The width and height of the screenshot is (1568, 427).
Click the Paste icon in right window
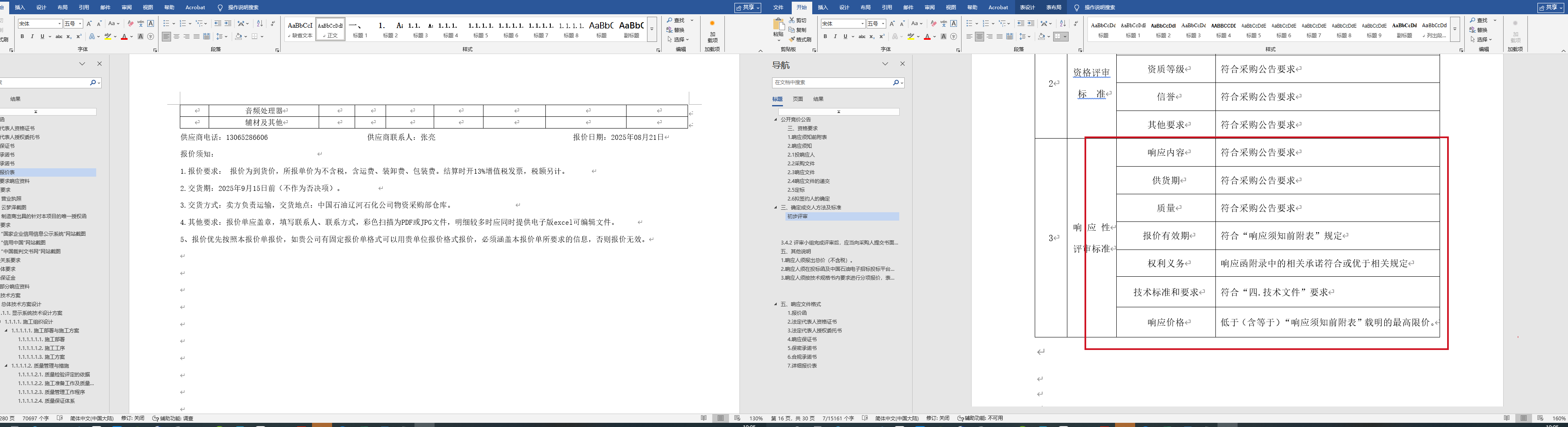(778, 24)
